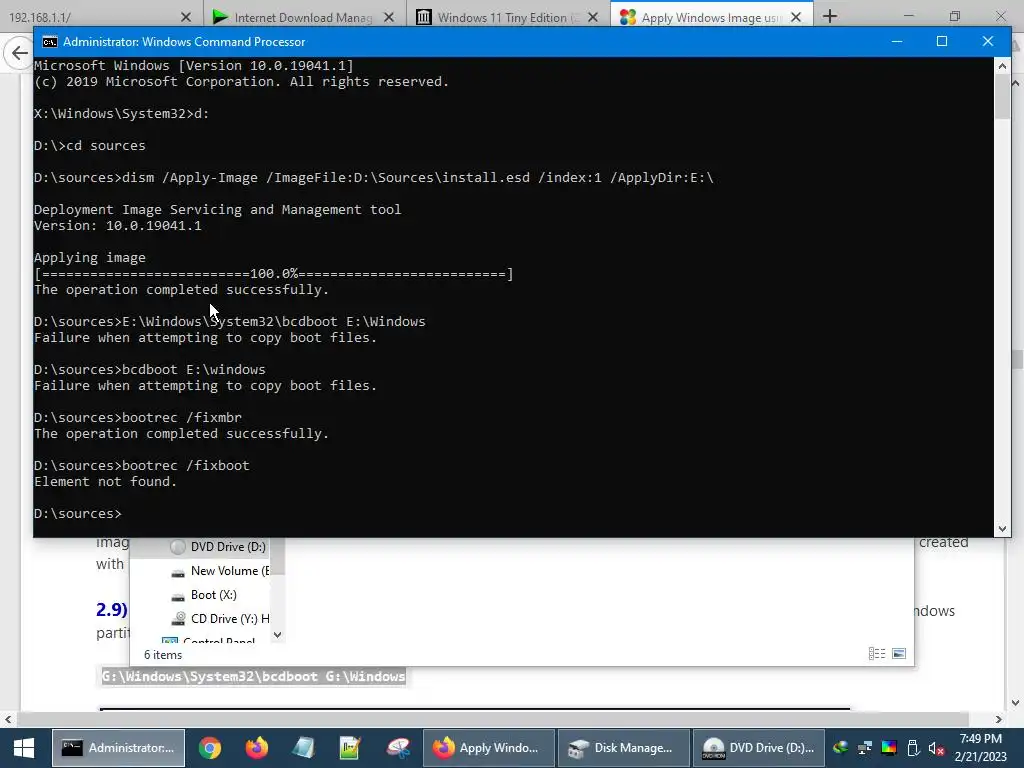Switch to Apply Windo... Firefox taskbar window
The height and width of the screenshot is (768, 1024).
pyautogui.click(x=489, y=748)
